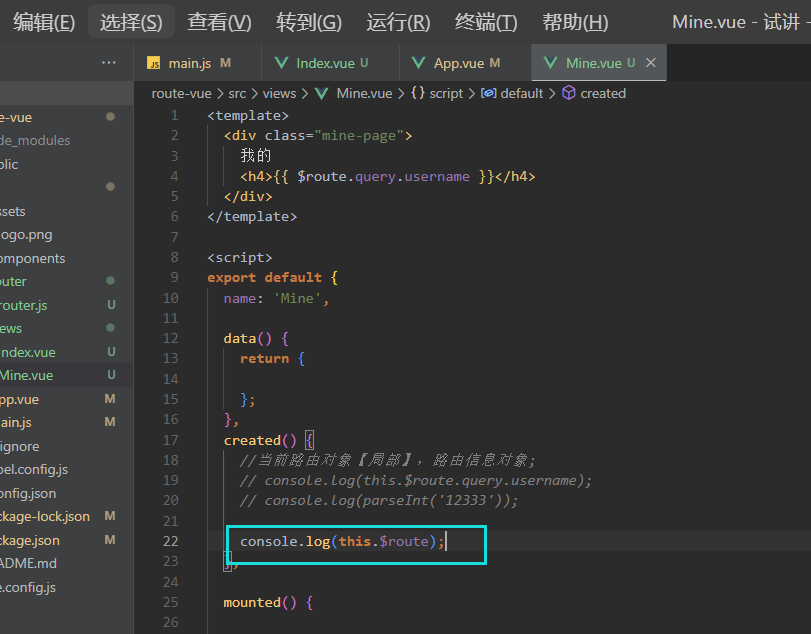Open the ogo.png file in explorer
This screenshot has height=634, width=811.
66,235
